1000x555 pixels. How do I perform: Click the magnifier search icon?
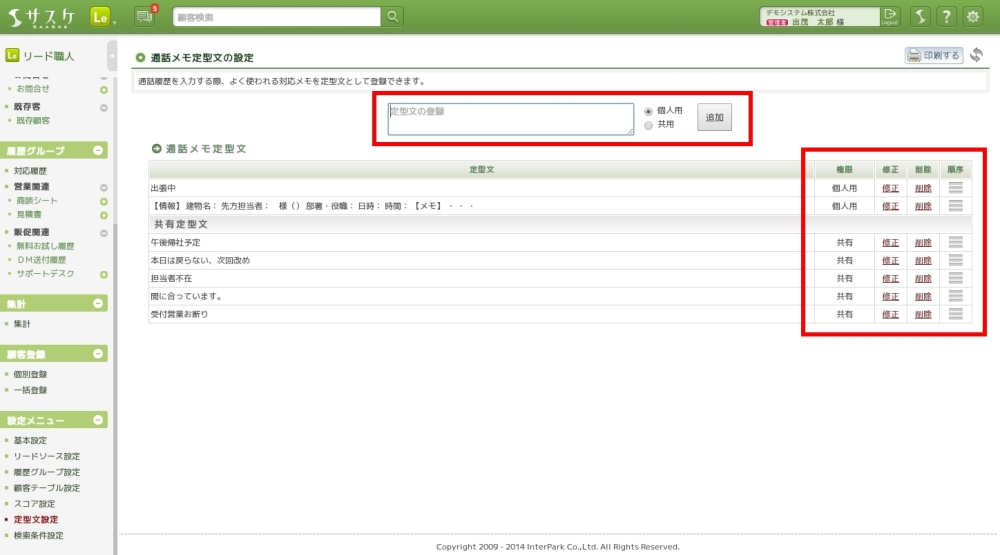pos(394,17)
